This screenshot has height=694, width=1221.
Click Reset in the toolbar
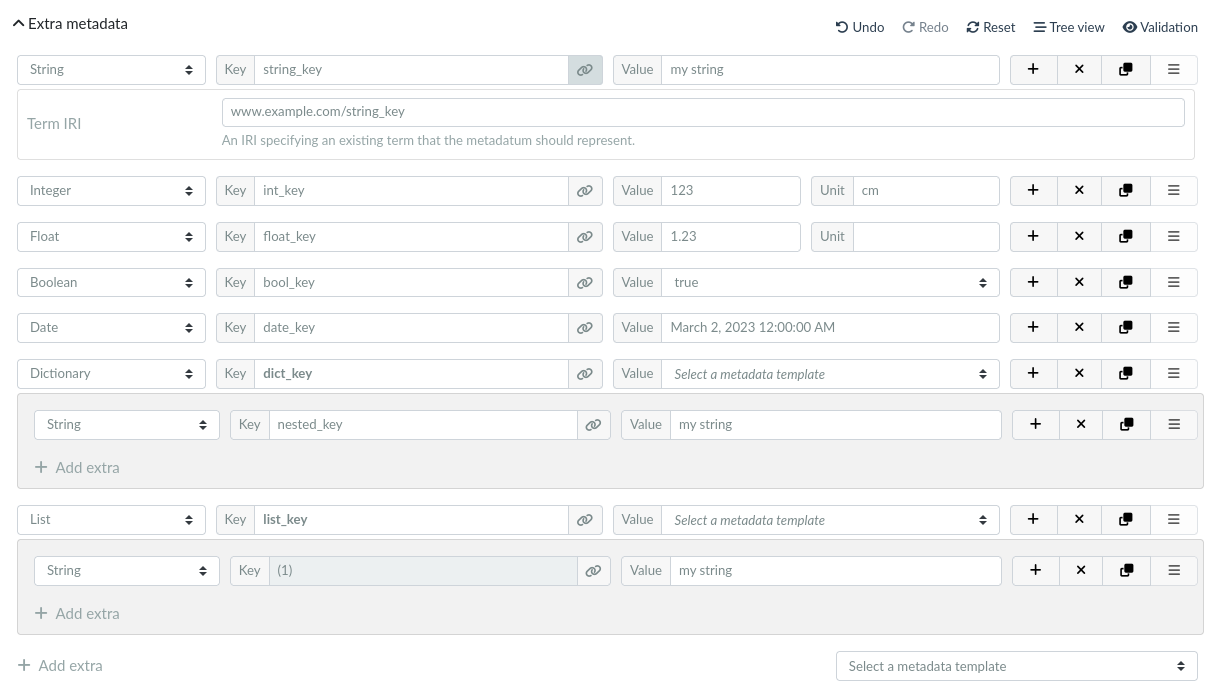click(x=990, y=27)
